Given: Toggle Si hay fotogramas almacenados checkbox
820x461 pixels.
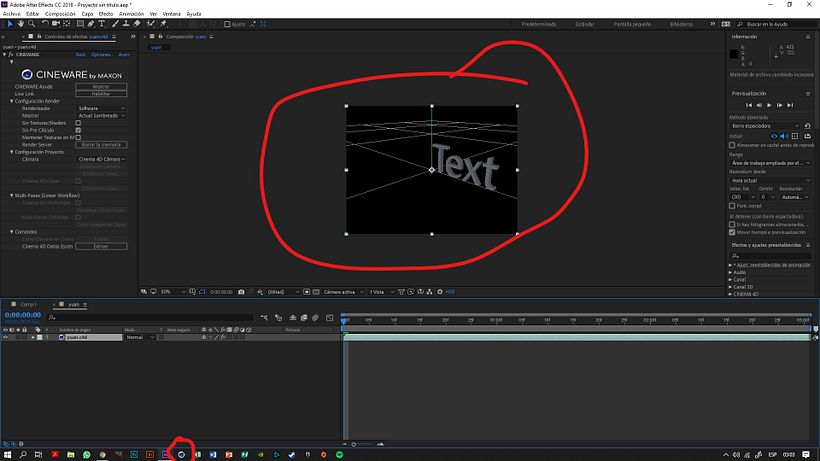Looking at the screenshot, I should pyautogui.click(x=732, y=224).
